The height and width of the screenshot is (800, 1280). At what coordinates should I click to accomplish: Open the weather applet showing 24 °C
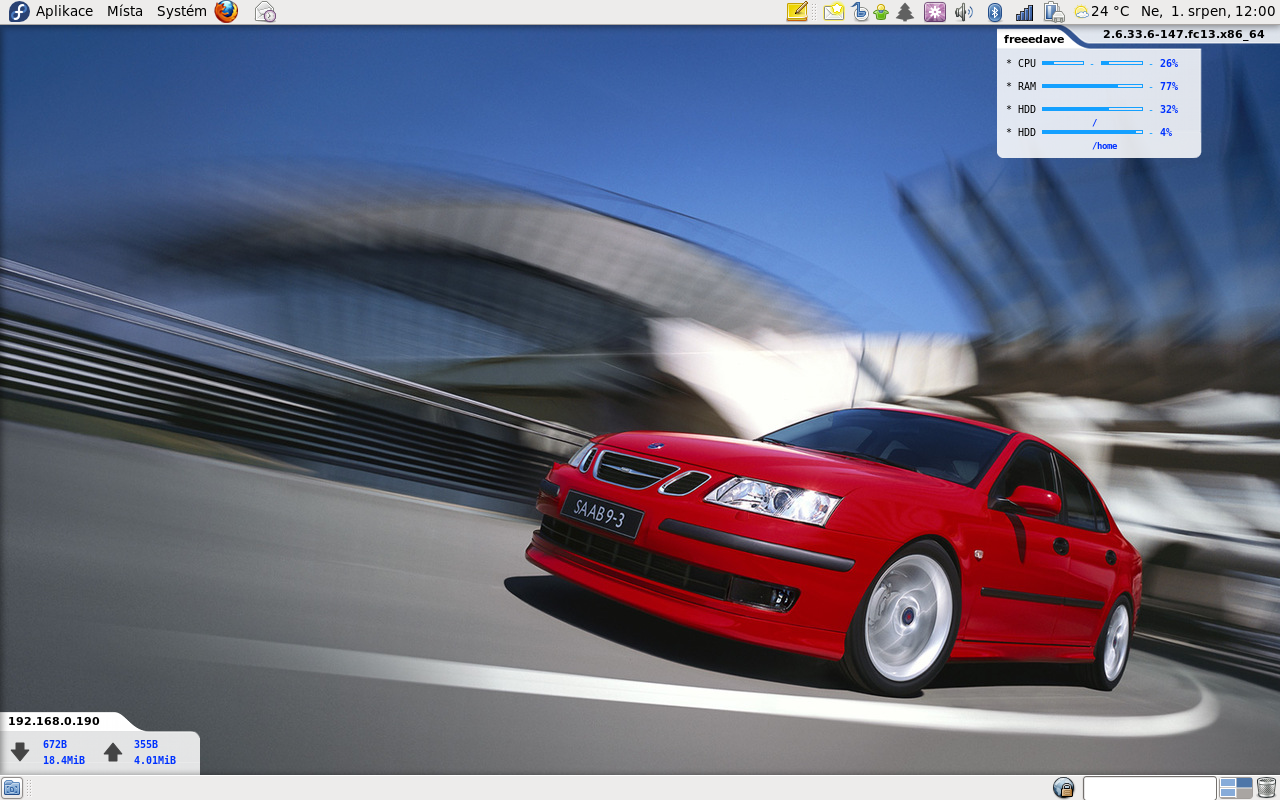pos(1101,12)
